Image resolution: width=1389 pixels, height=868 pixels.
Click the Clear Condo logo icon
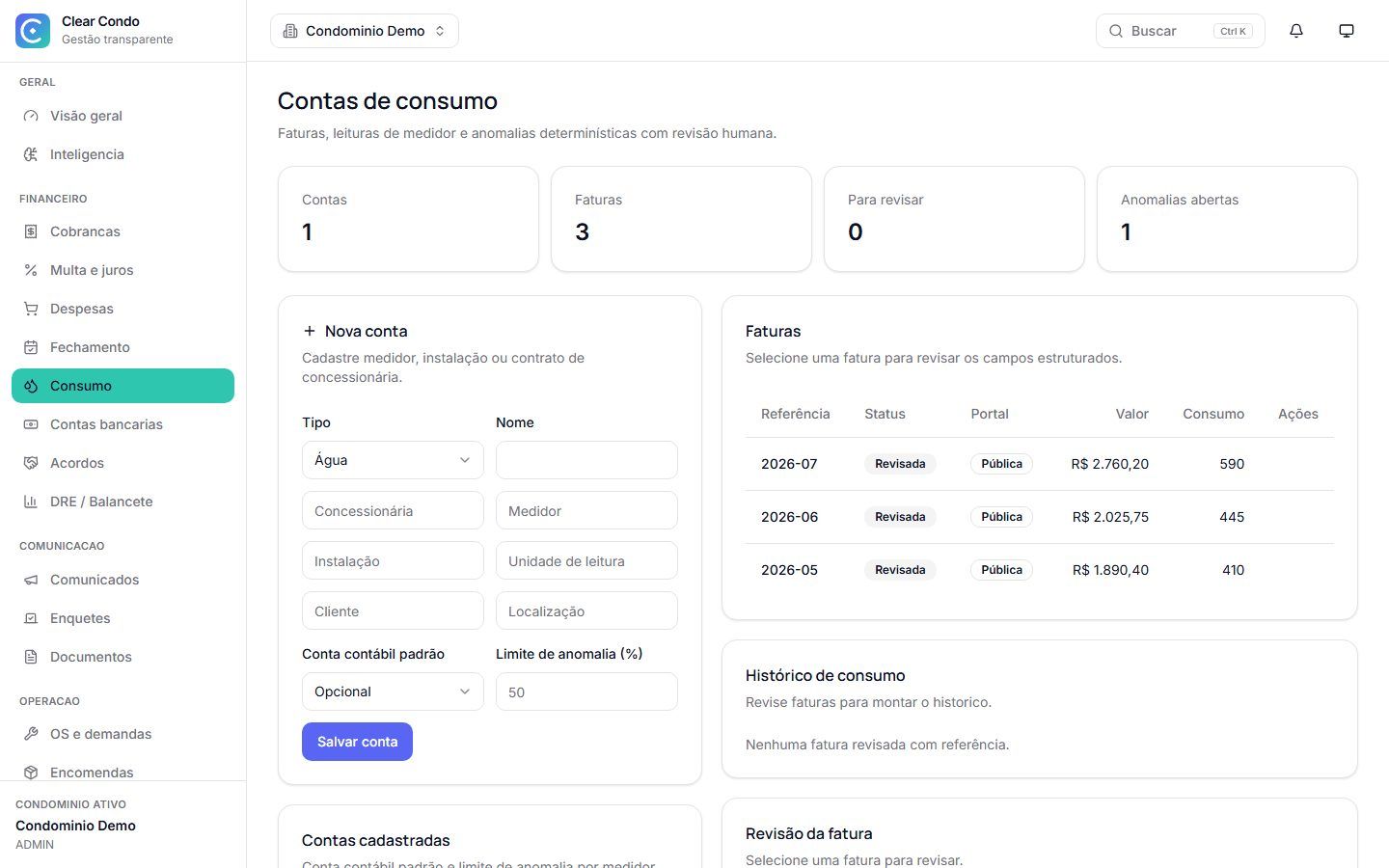[x=33, y=31]
